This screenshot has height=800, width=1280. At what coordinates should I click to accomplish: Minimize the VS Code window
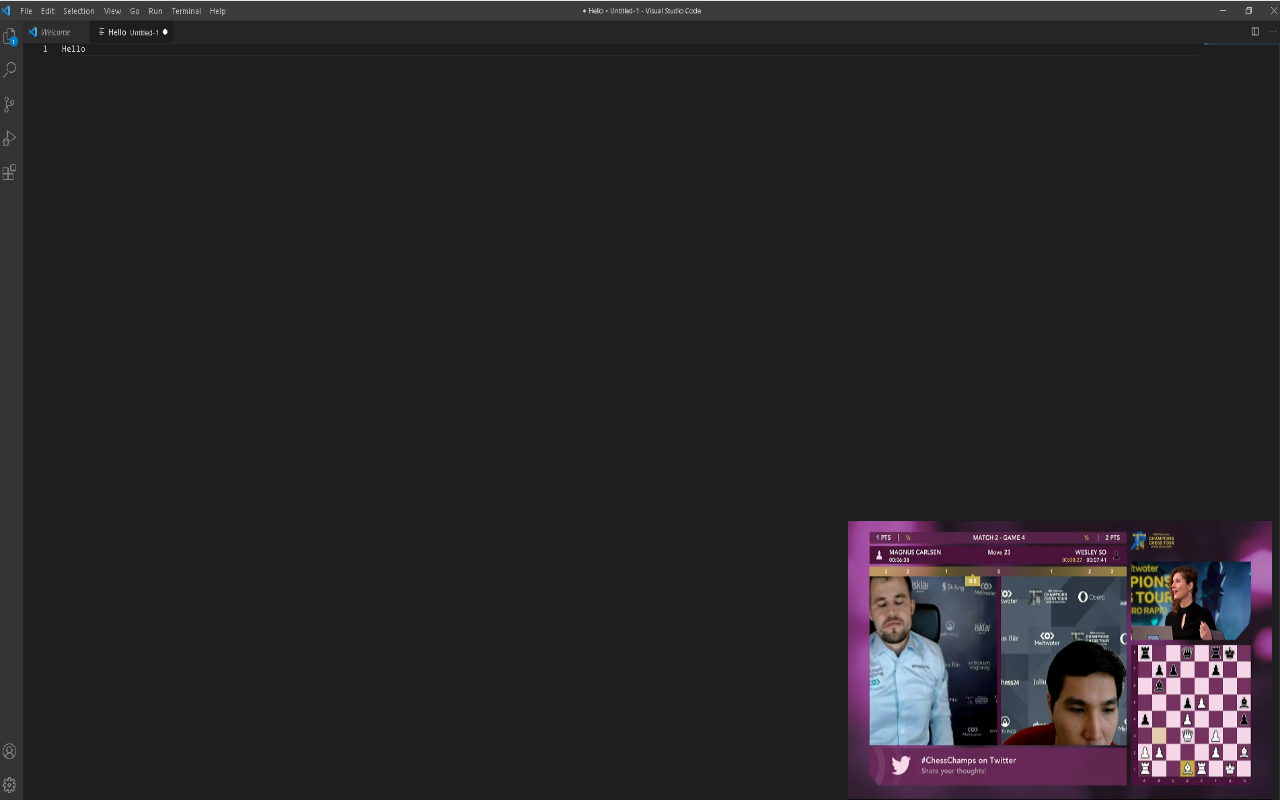click(x=1222, y=10)
